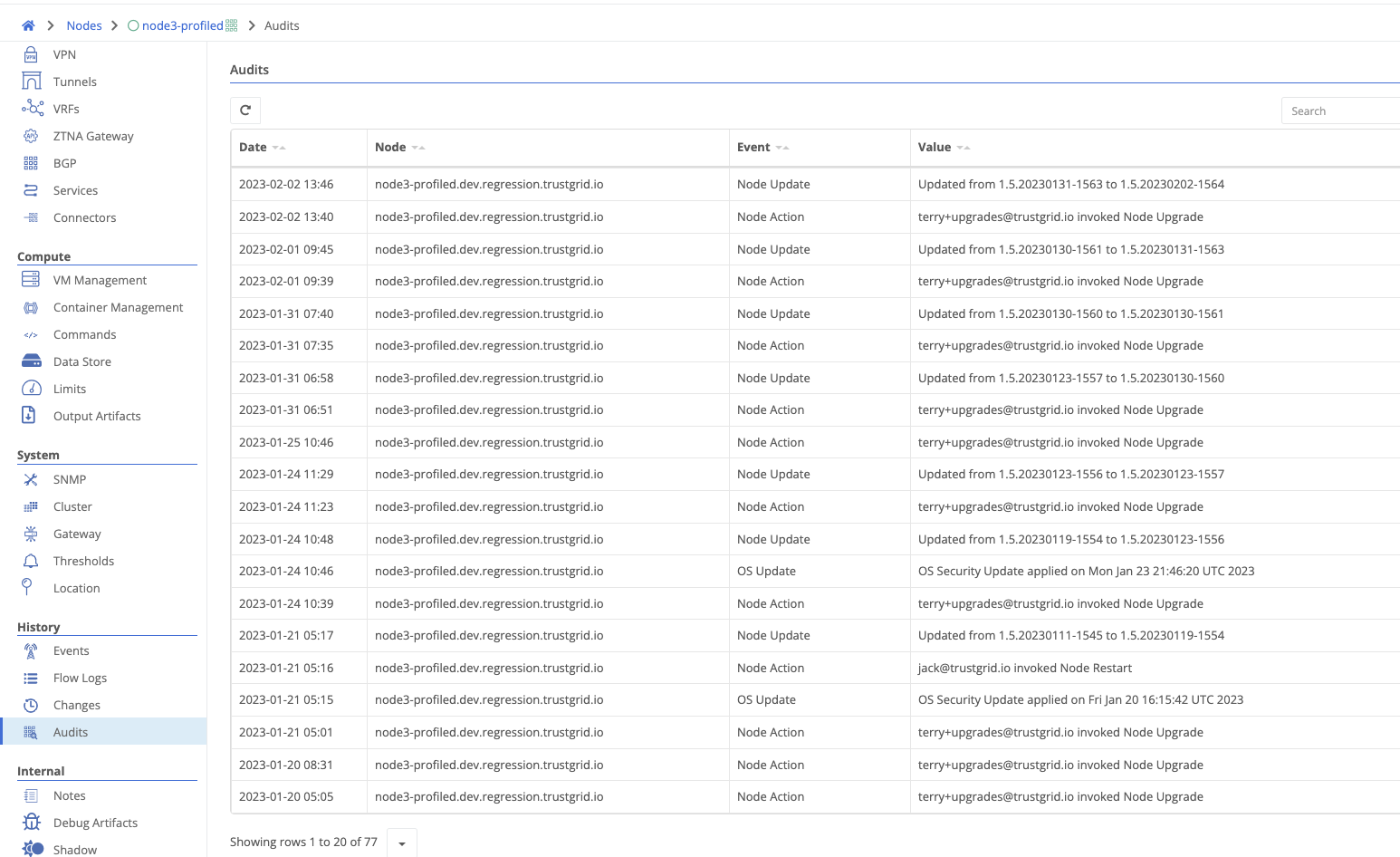This screenshot has height=857, width=1400.
Task: Click 'Updated from 1.5.20230131-1563 to 1.5.20230202-1564' value
Action: click(x=1070, y=184)
